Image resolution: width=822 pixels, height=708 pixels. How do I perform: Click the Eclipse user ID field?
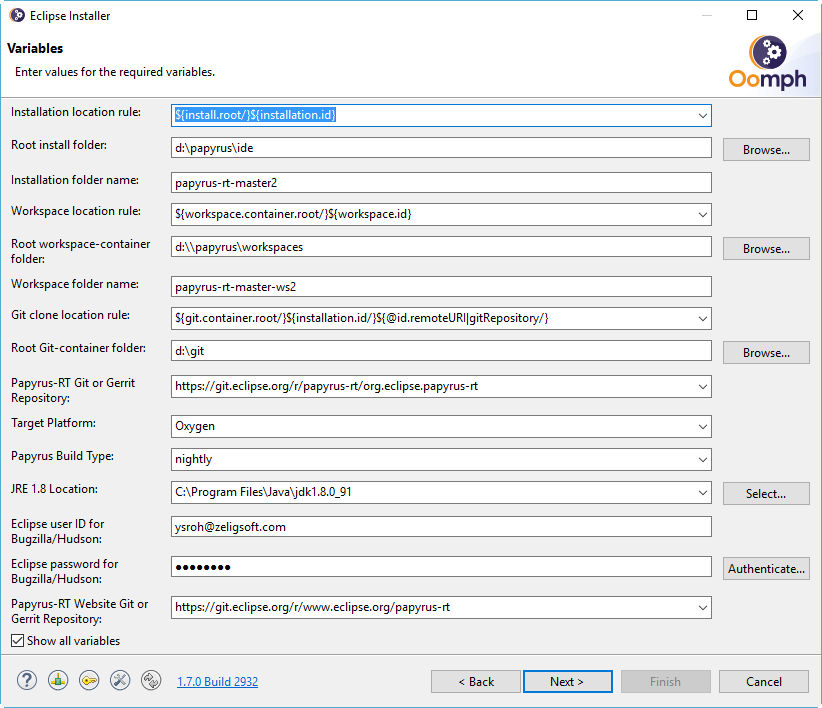click(441, 527)
